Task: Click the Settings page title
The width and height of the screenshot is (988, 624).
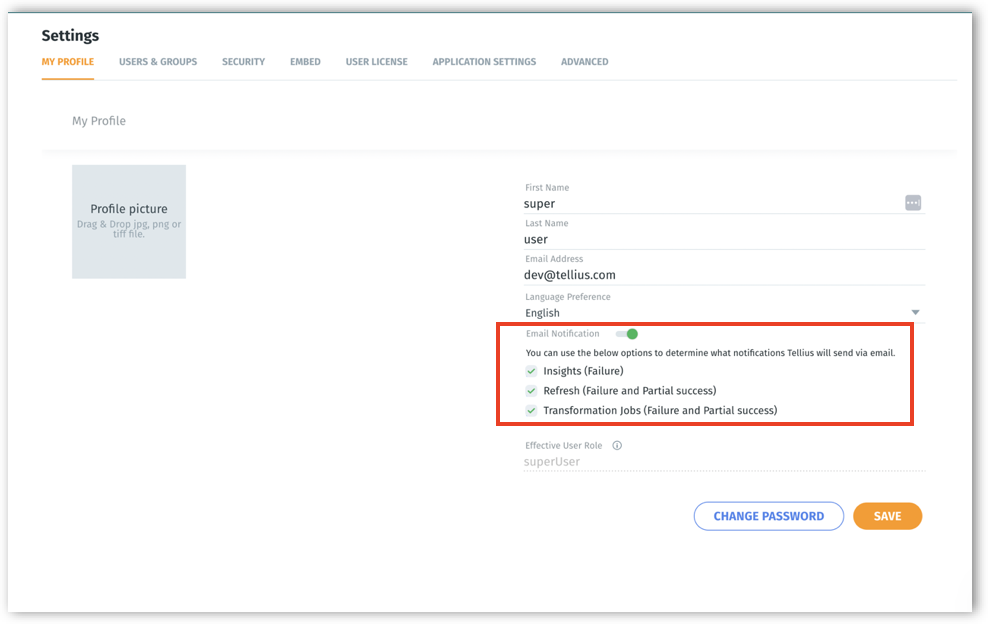Action: click(70, 36)
